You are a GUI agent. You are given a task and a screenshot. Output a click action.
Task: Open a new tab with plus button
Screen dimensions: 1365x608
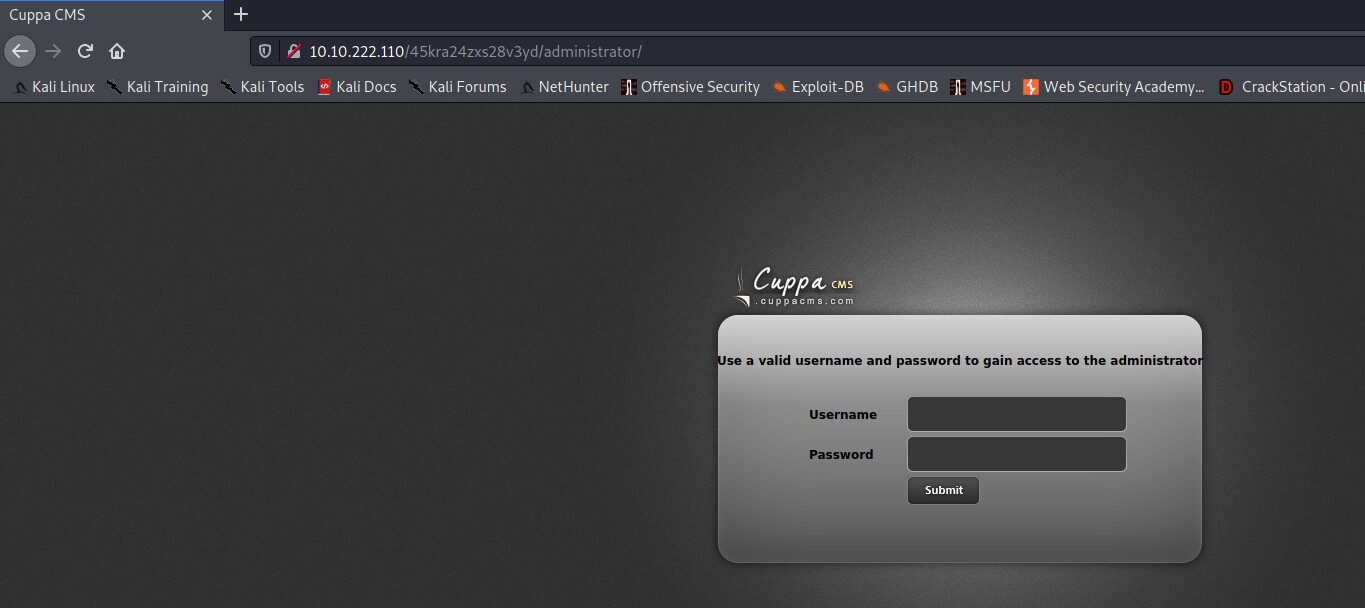coord(240,15)
